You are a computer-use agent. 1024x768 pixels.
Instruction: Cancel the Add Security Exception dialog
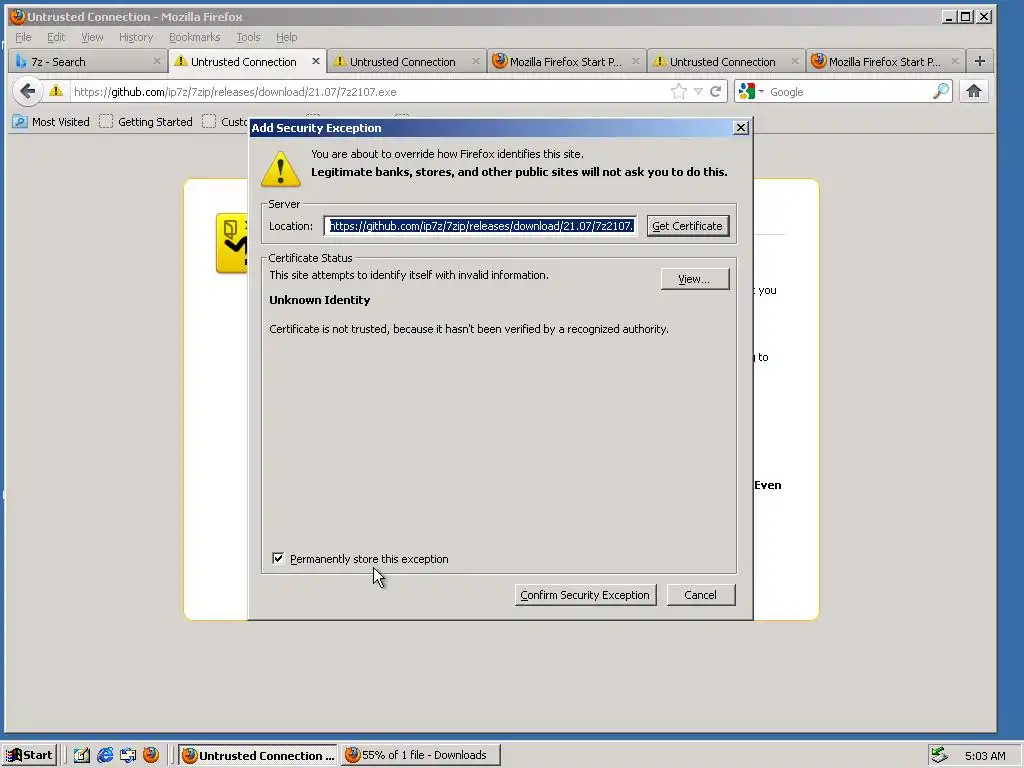coord(701,595)
